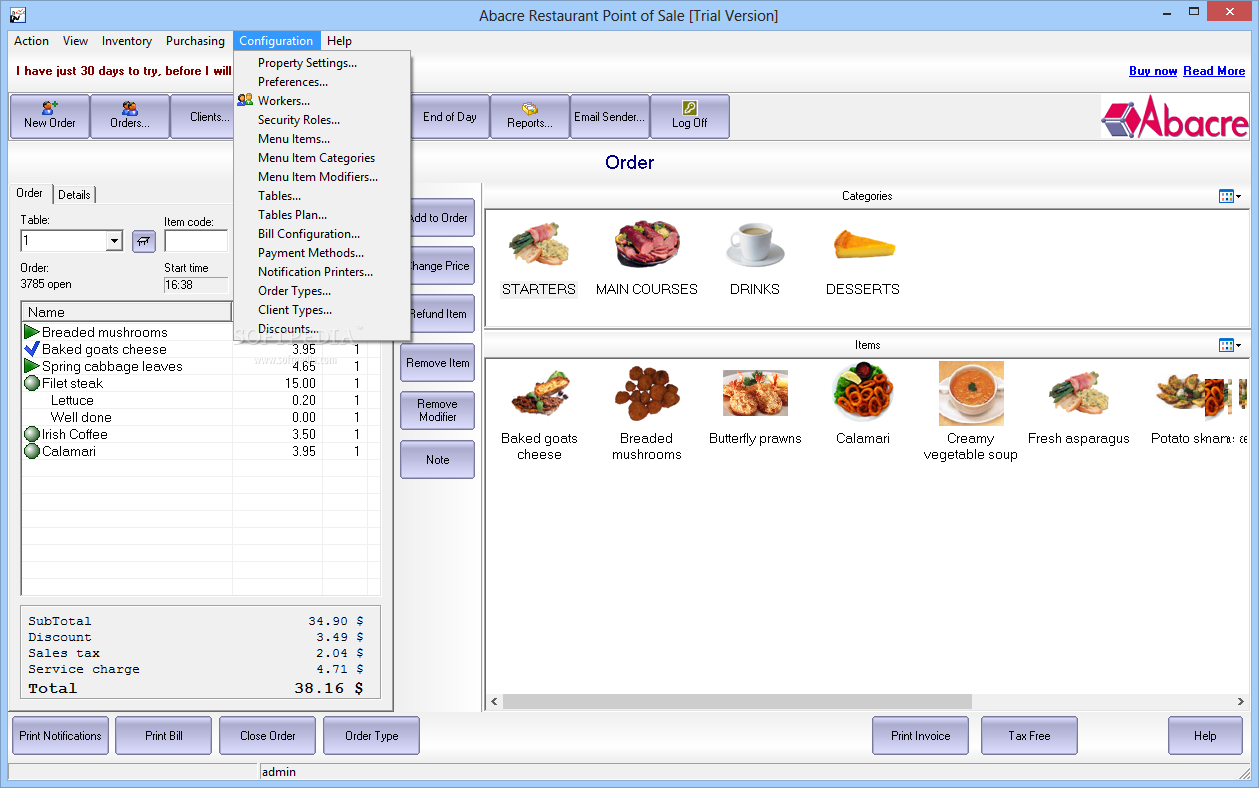Open the Inventory menu
This screenshot has width=1259, height=788.
click(x=127, y=41)
